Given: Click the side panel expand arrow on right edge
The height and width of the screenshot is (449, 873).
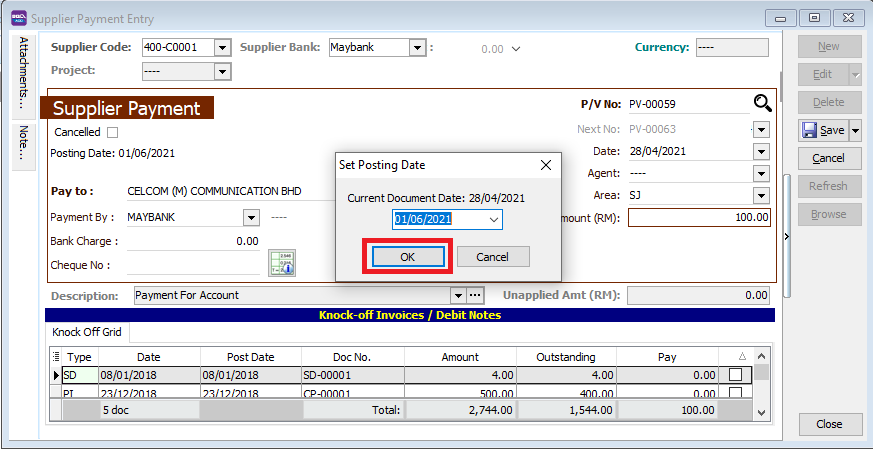Looking at the screenshot, I should click(x=787, y=237).
